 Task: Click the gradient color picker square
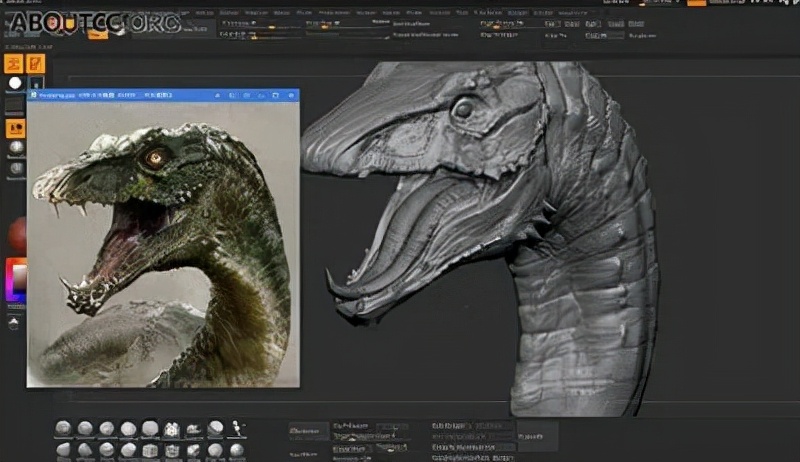click(x=17, y=281)
